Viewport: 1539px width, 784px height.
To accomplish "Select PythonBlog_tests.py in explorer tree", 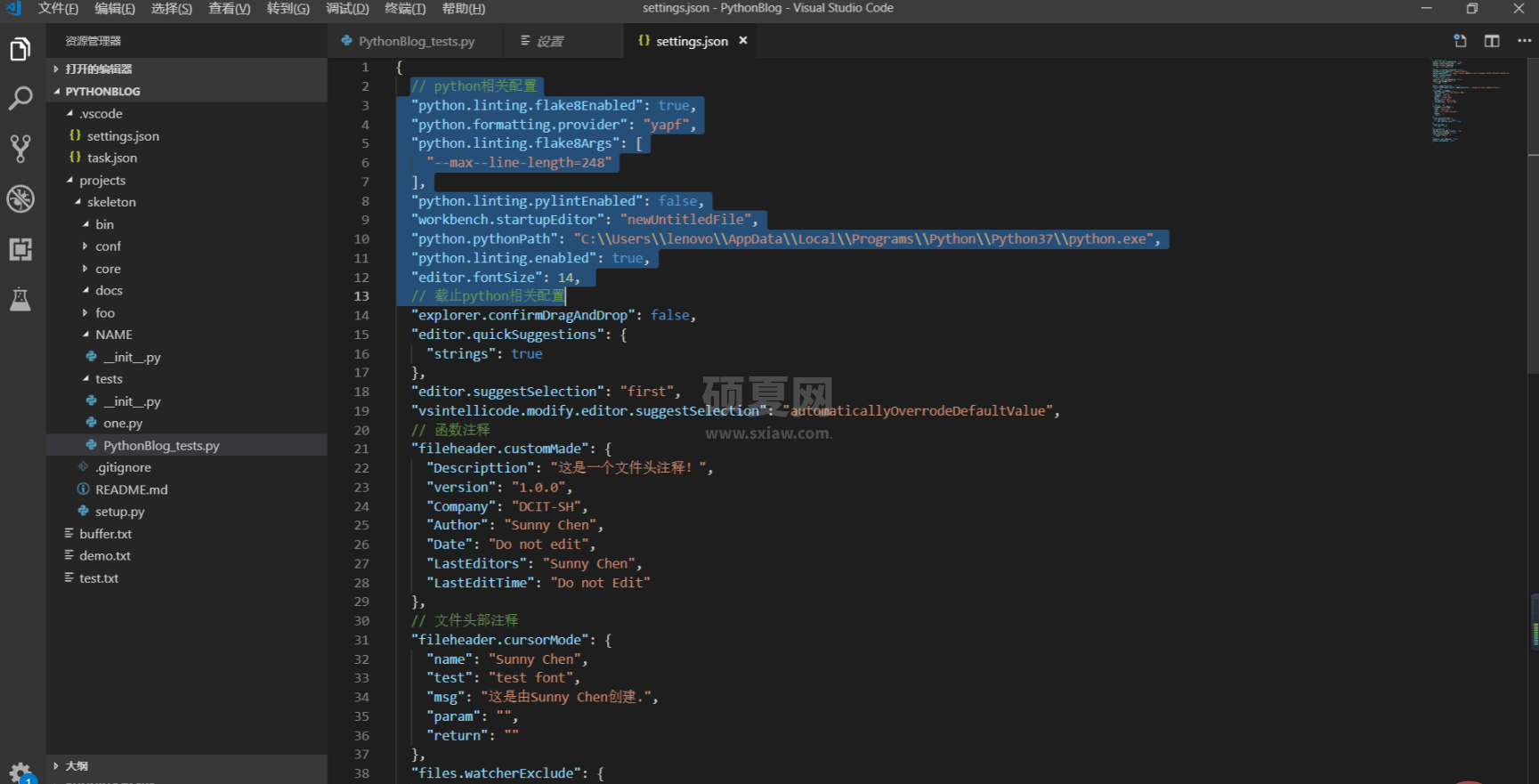I will 187,445.
